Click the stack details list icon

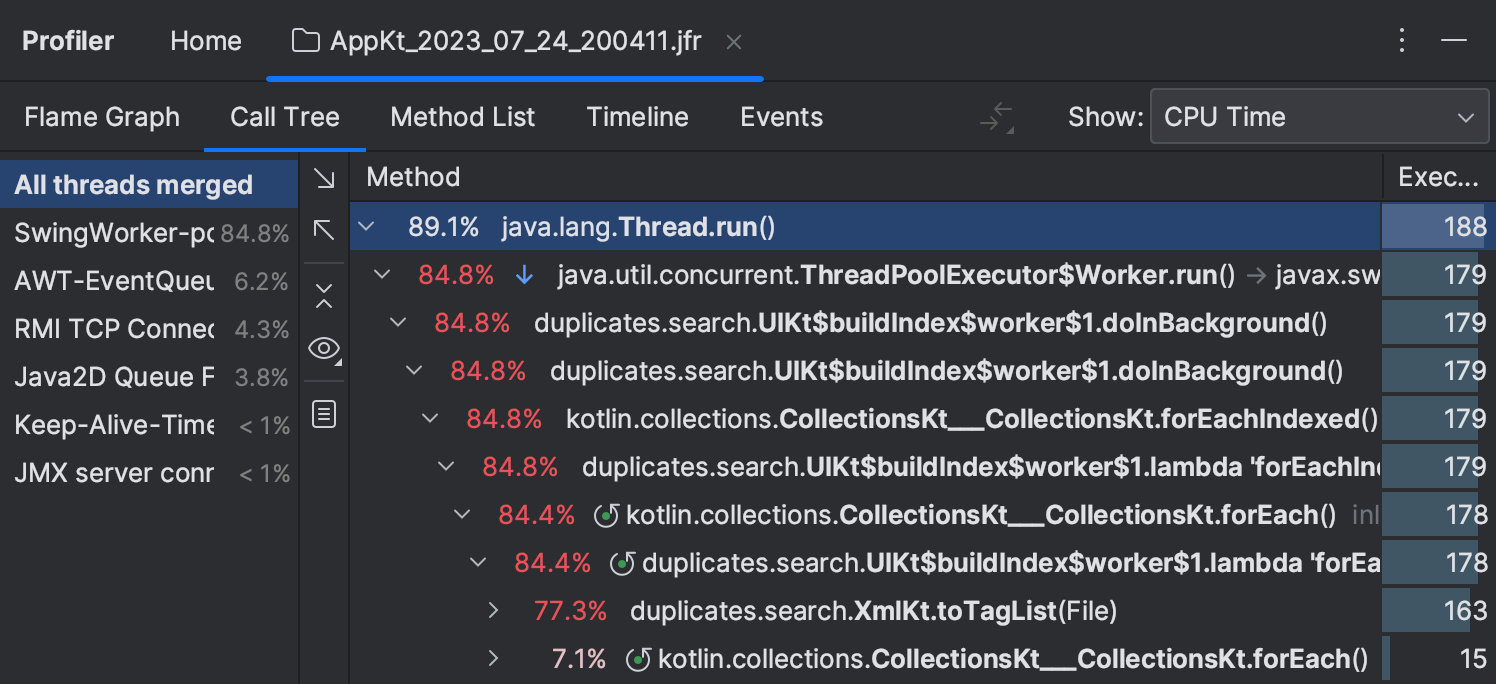pyautogui.click(x=324, y=413)
